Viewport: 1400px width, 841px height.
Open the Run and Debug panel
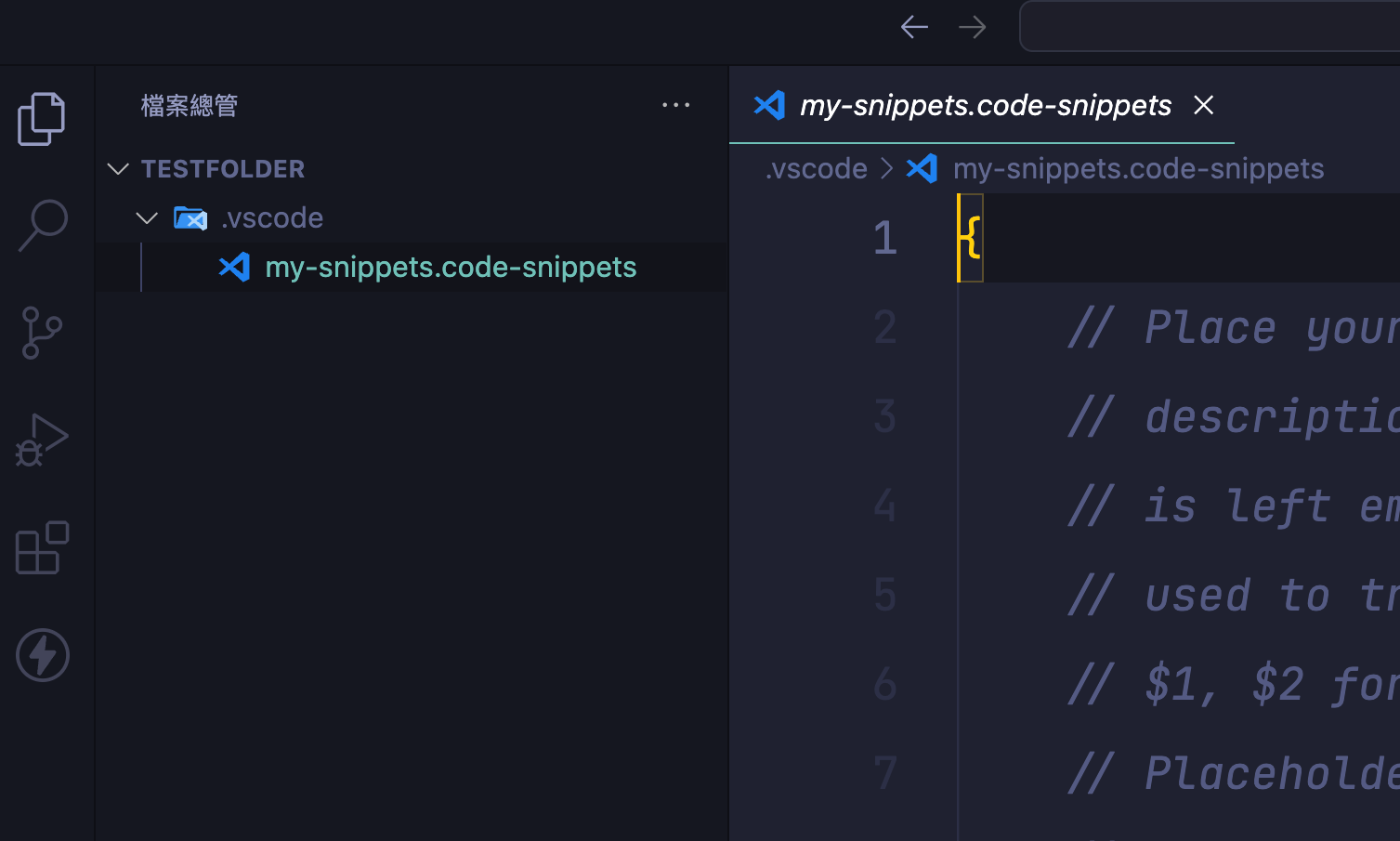[x=41, y=440]
